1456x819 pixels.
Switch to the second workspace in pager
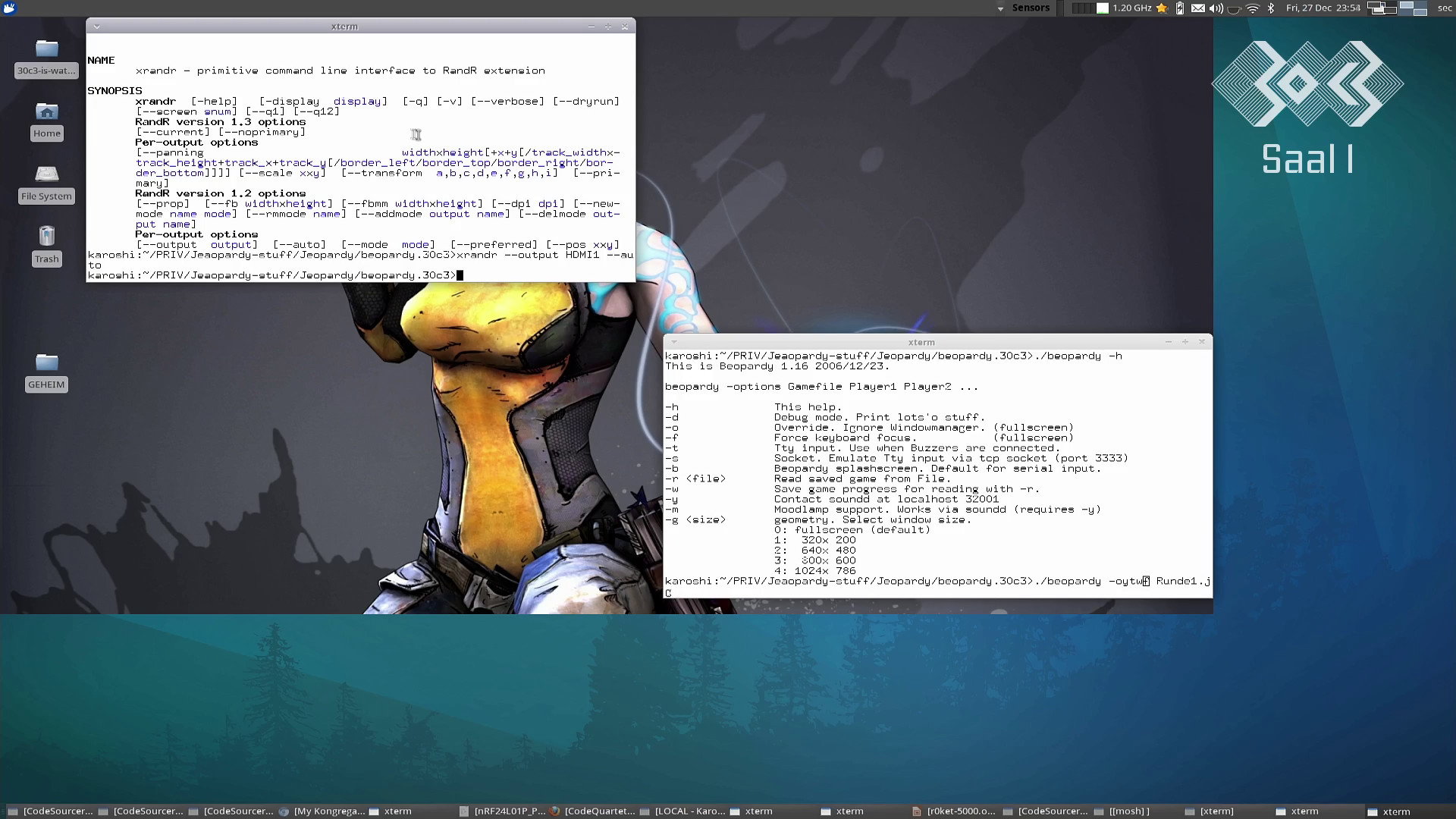tap(1413, 8)
